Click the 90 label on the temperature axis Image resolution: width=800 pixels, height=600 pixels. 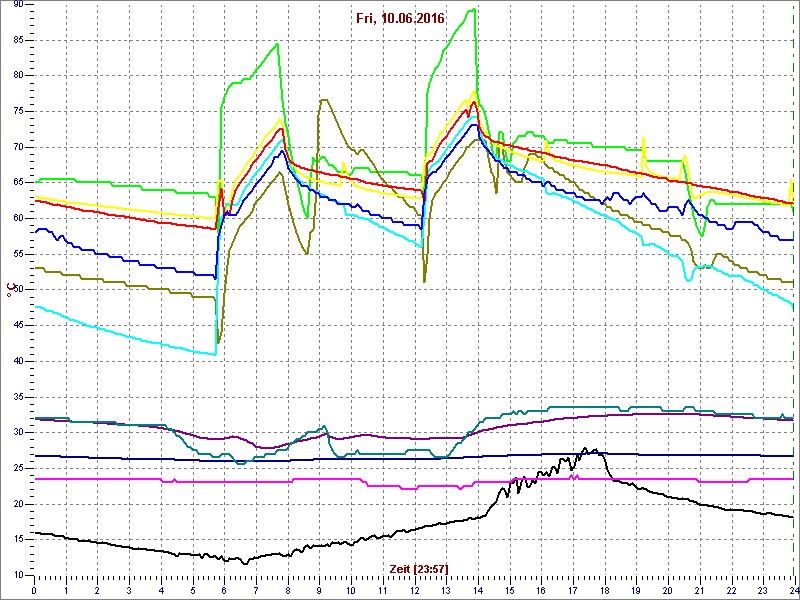pos(18,4)
